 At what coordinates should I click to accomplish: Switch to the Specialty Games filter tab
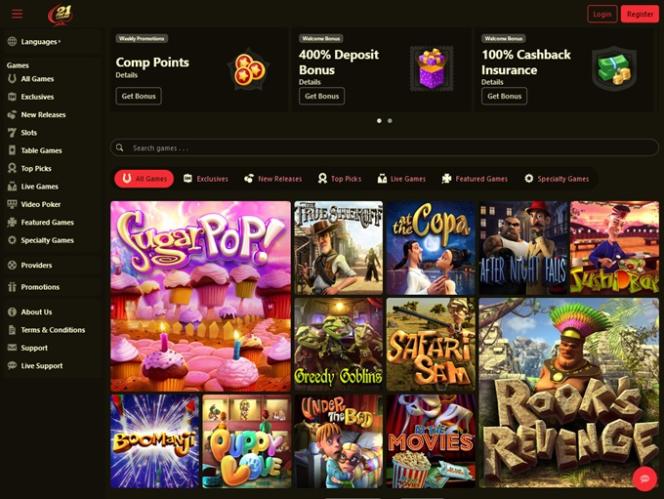[x=556, y=179]
